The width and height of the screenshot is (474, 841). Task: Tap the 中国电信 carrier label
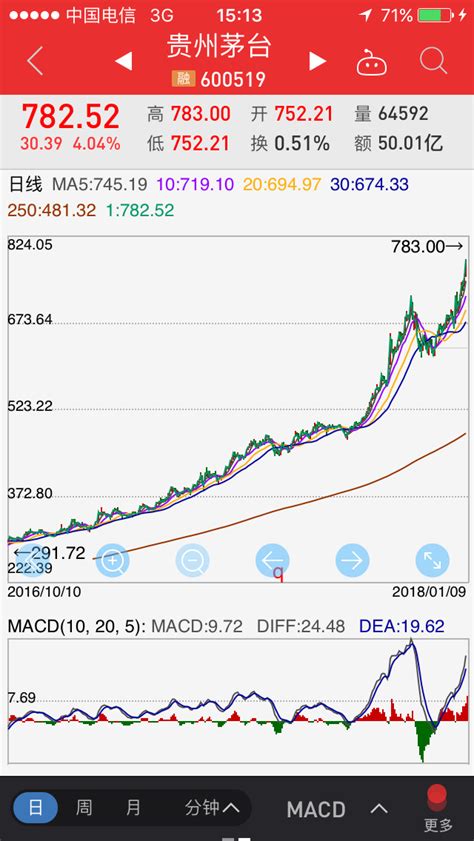click(x=101, y=16)
